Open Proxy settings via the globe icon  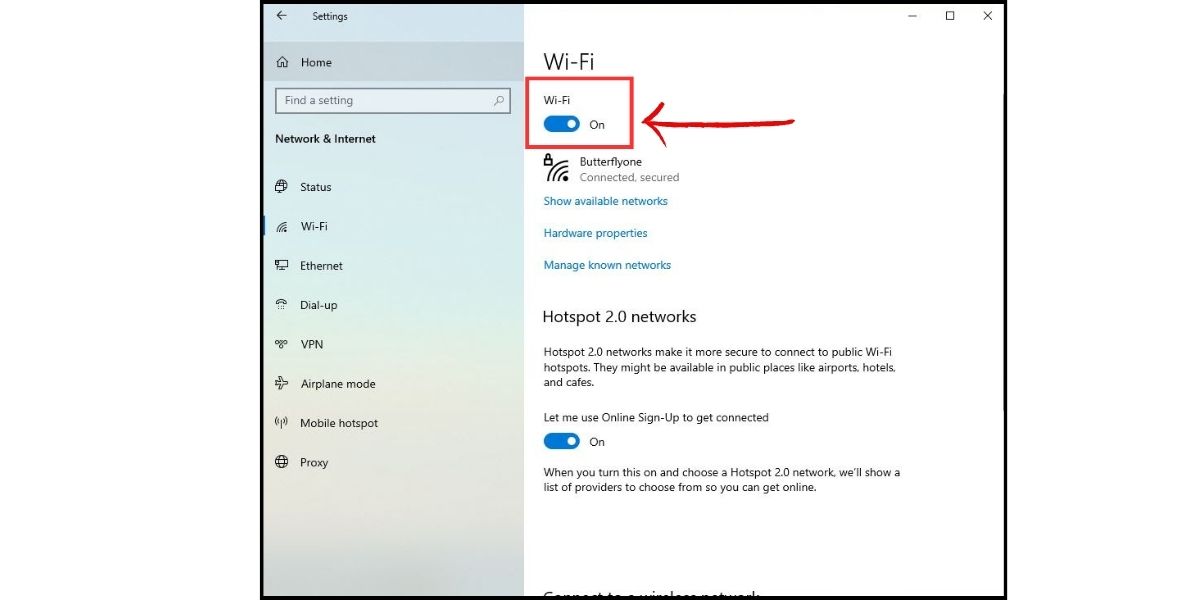[281, 462]
